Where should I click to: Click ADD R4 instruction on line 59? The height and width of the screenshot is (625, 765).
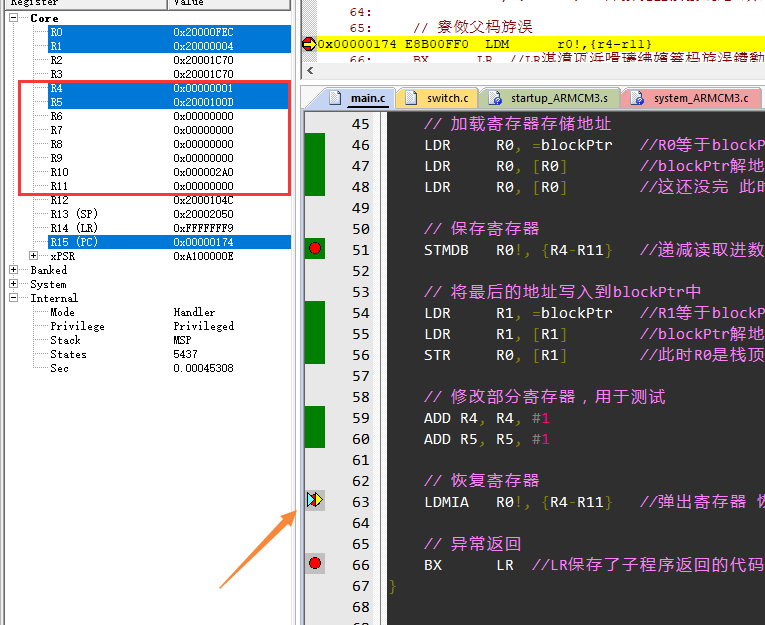pos(486,418)
